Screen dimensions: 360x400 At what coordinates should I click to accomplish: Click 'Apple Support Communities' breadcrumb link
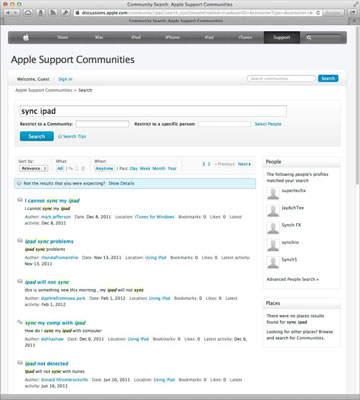tap(44, 90)
